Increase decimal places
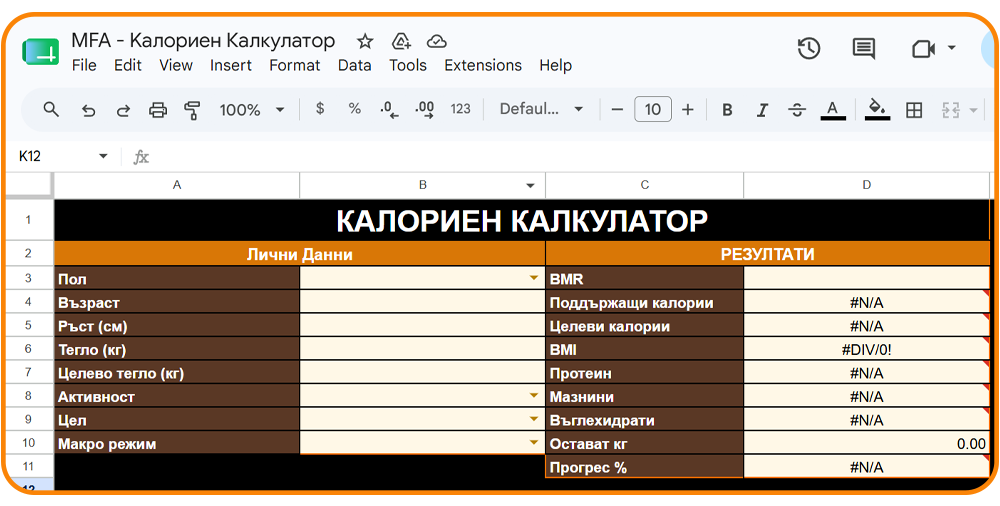 click(424, 110)
